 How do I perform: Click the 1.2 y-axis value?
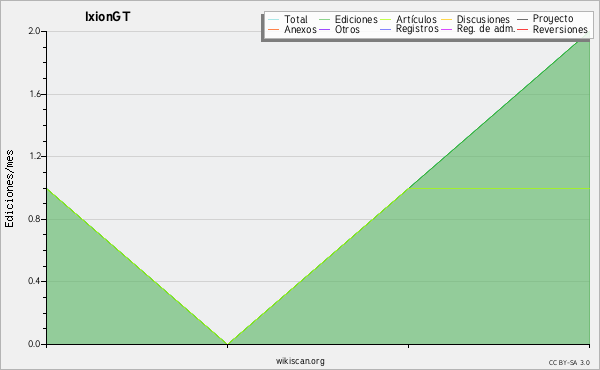[x=35, y=156]
